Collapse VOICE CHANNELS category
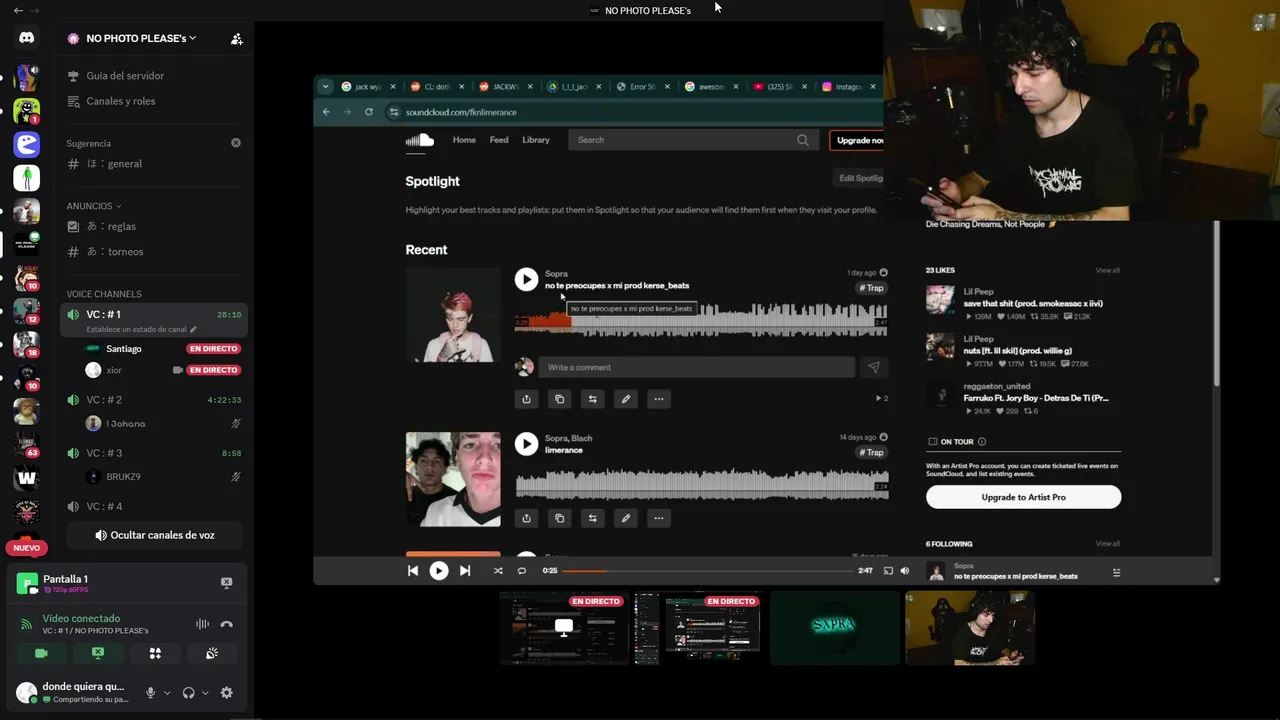The image size is (1280, 720). 104,294
